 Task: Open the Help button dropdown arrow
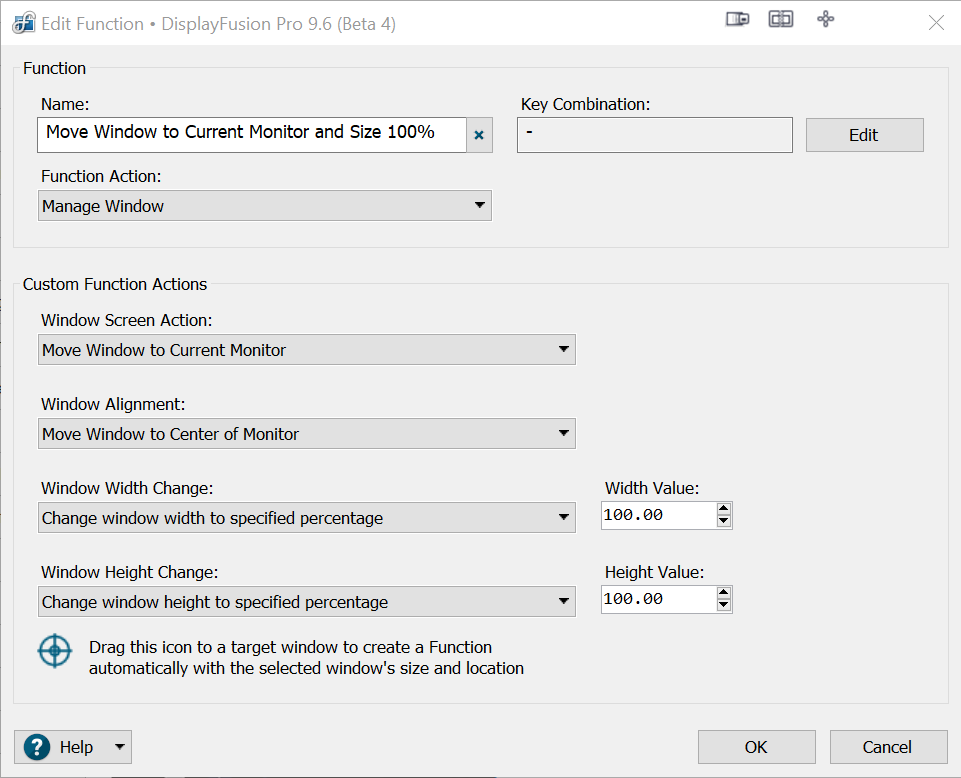[x=119, y=747]
